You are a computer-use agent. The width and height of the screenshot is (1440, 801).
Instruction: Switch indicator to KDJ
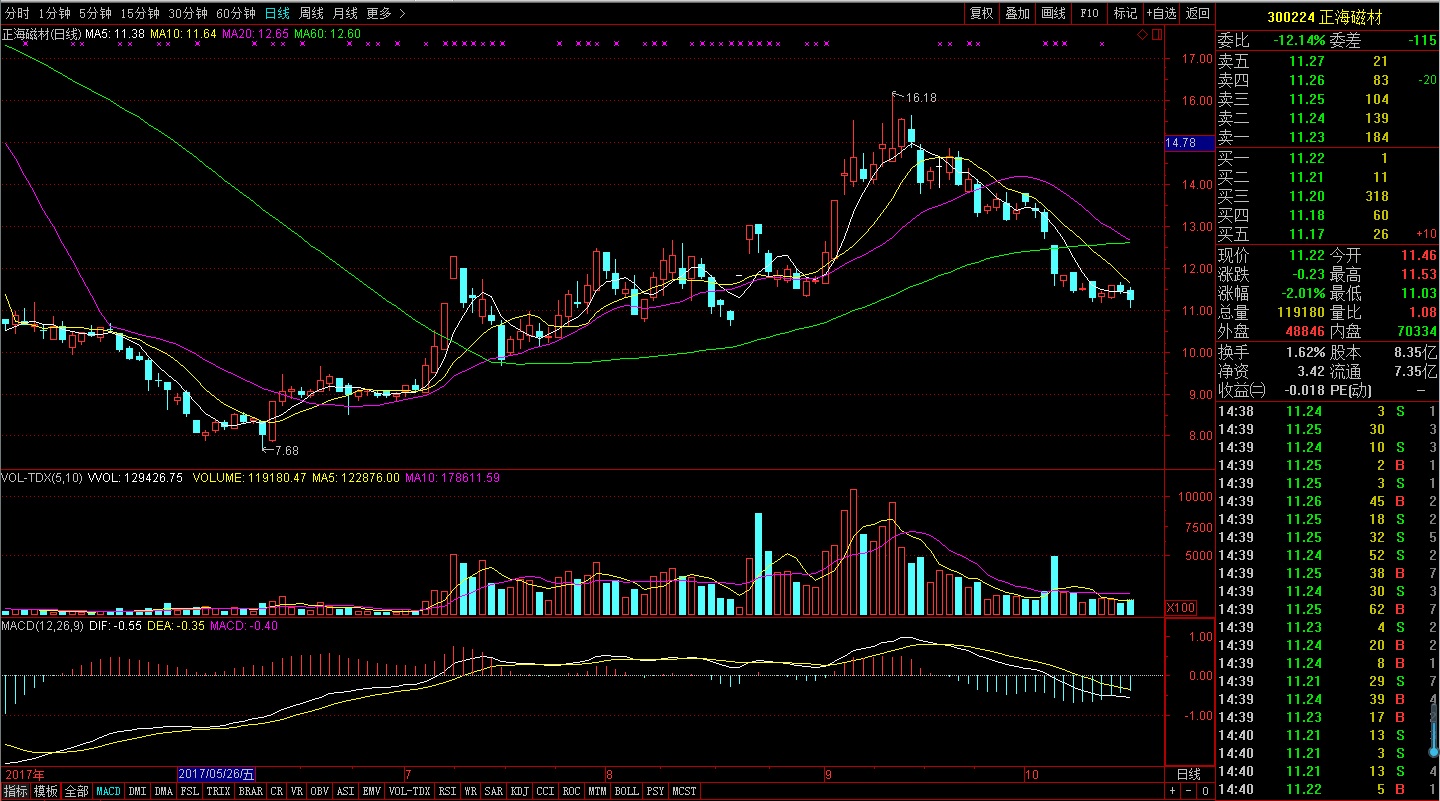tap(519, 791)
